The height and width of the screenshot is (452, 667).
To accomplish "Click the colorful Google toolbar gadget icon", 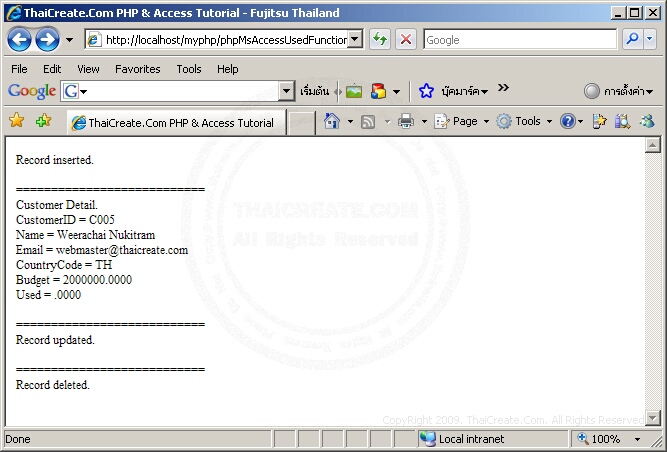I will pyautogui.click(x=378, y=91).
